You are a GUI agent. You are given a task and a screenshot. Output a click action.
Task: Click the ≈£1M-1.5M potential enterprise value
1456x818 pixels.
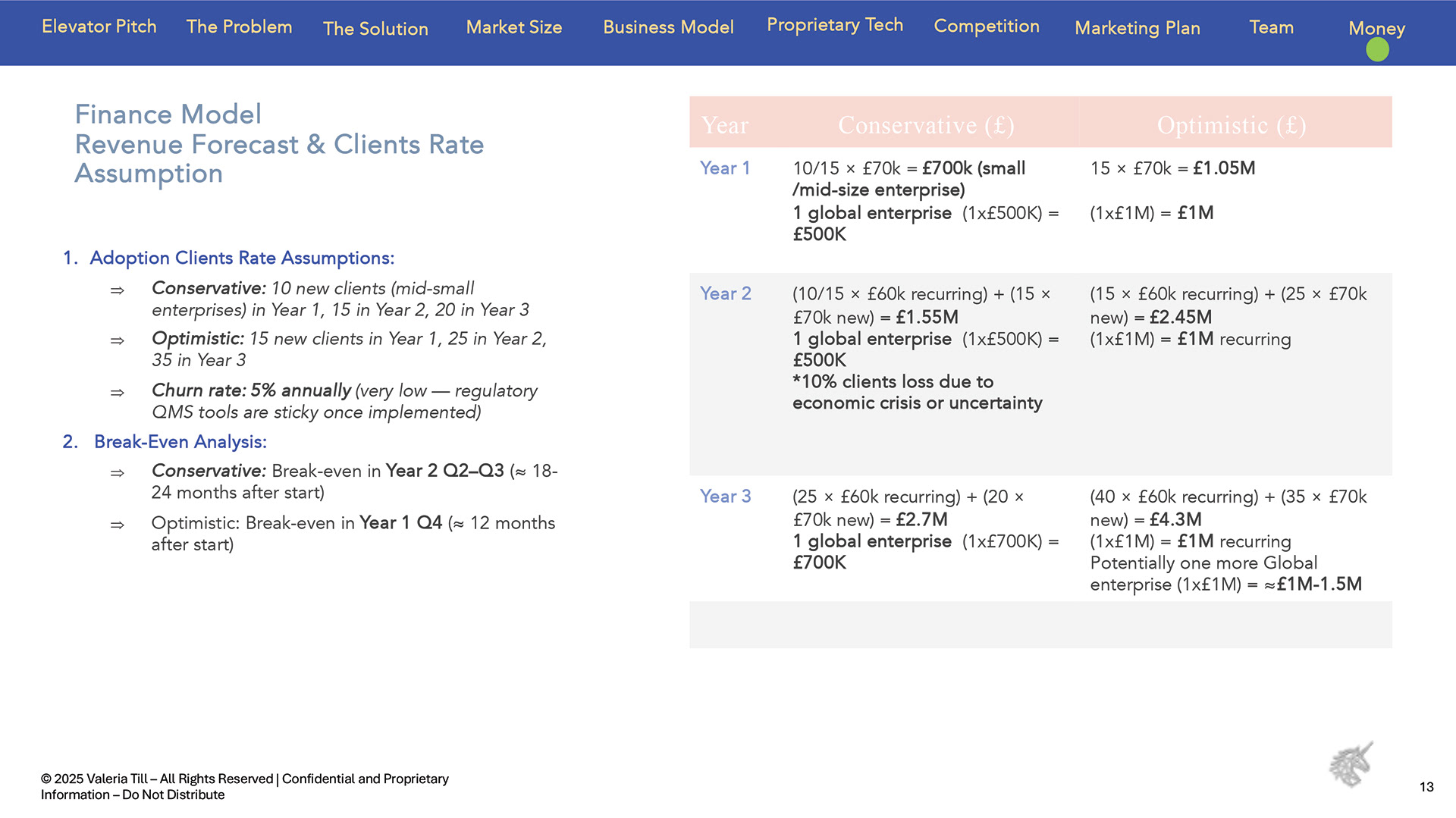click(1313, 584)
